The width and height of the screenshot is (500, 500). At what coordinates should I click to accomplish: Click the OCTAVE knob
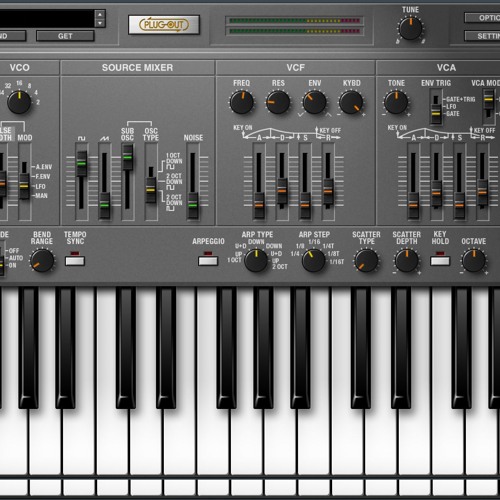[x=474, y=260]
